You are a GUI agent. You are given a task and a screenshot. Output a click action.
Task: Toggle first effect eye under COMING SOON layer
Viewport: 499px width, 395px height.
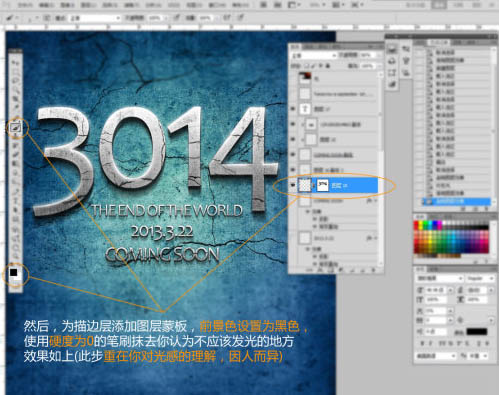[x=315, y=219]
